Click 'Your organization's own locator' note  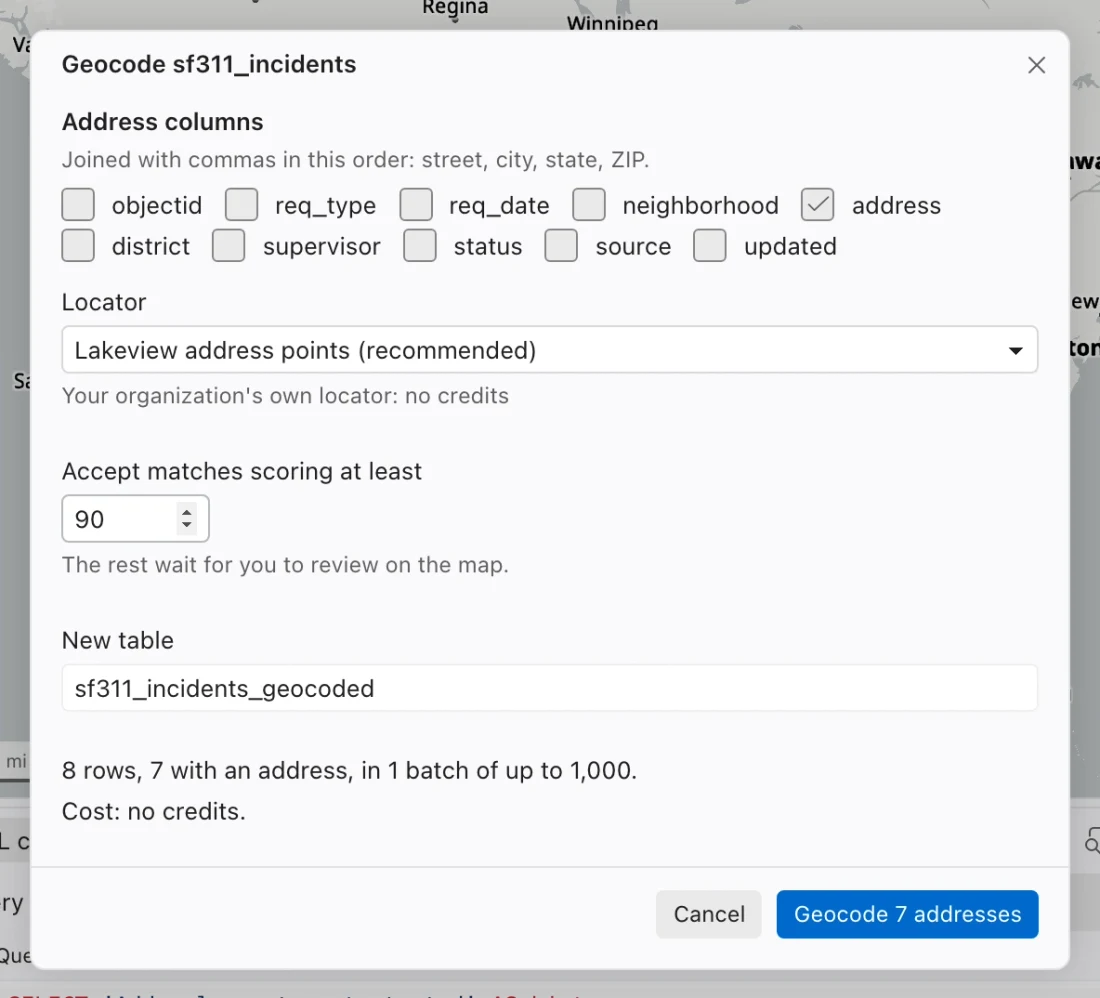[x=285, y=396]
